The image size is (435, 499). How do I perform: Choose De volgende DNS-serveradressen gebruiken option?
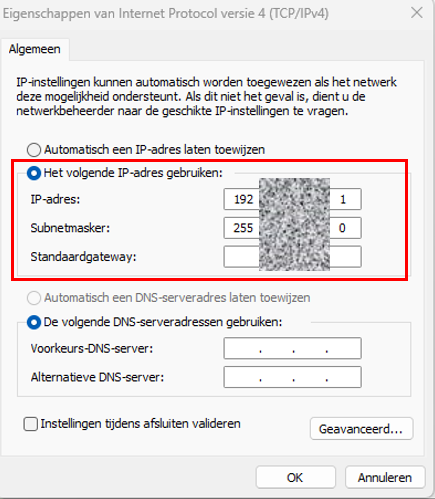point(34,322)
